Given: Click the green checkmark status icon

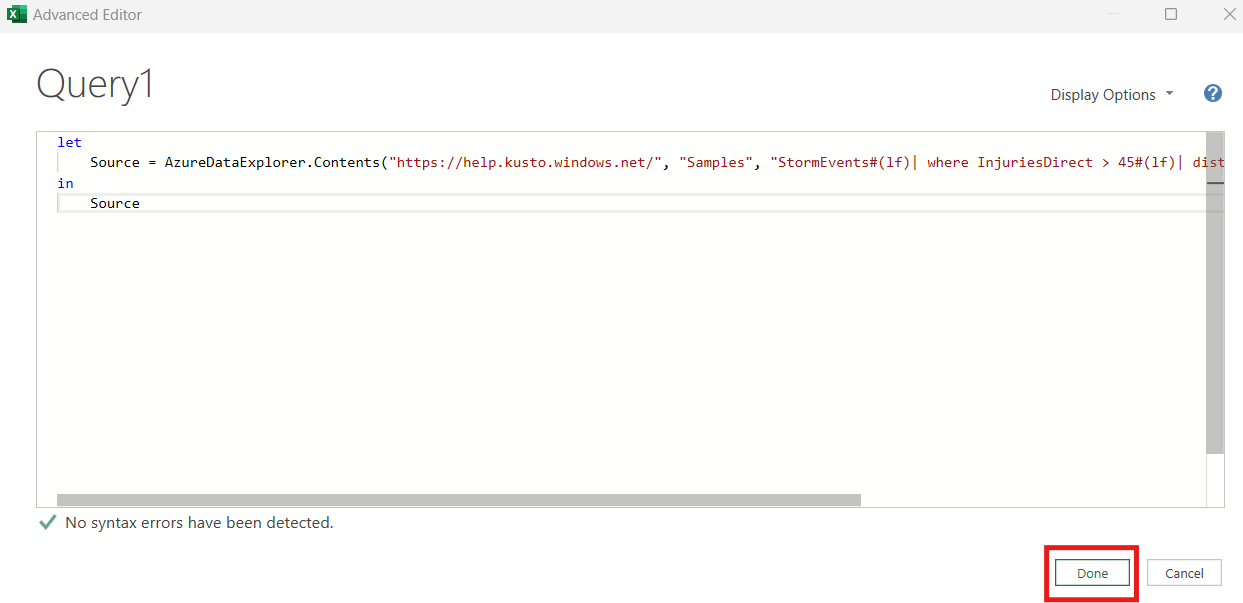Looking at the screenshot, I should [x=47, y=522].
